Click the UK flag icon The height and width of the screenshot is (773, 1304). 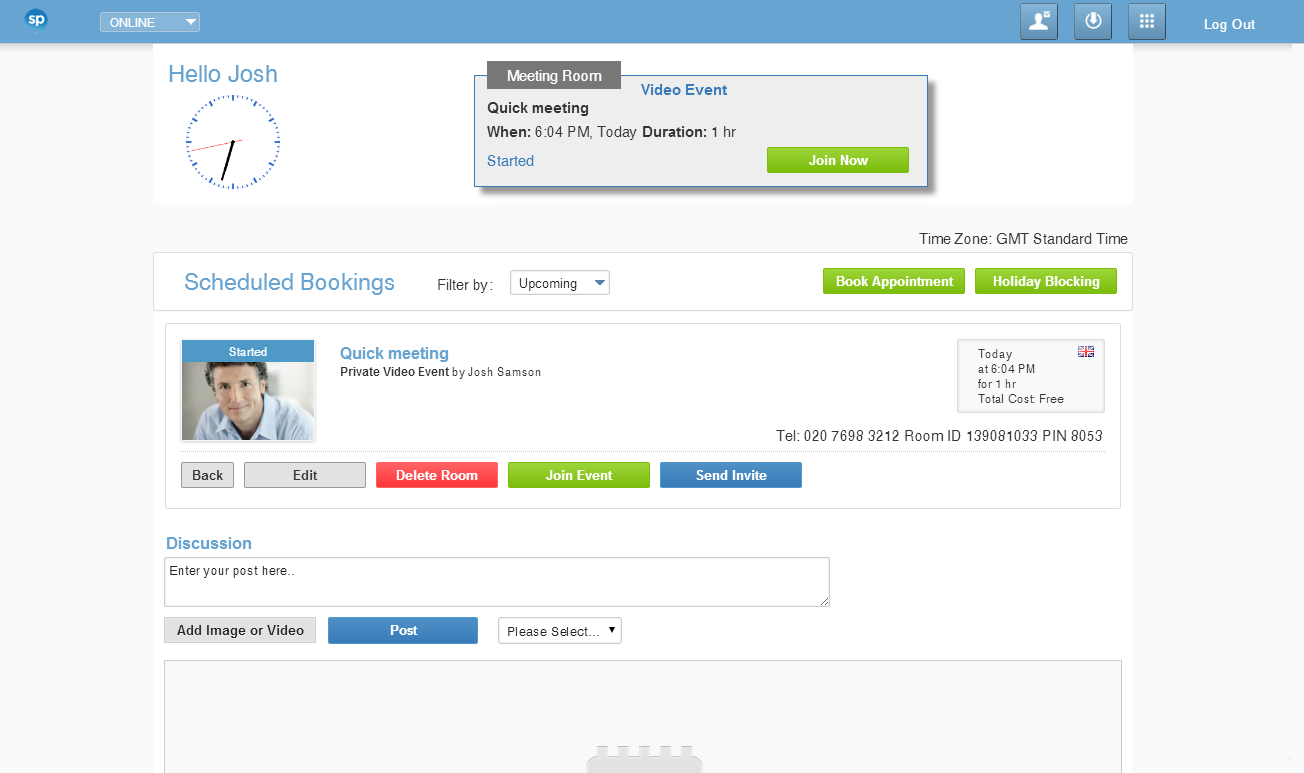point(1086,352)
